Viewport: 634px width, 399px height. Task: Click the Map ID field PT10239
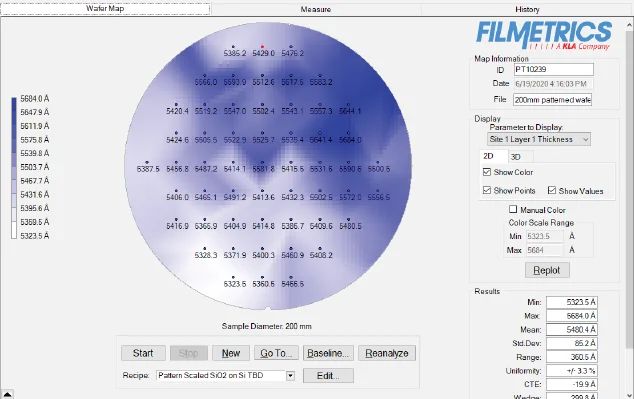554,69
